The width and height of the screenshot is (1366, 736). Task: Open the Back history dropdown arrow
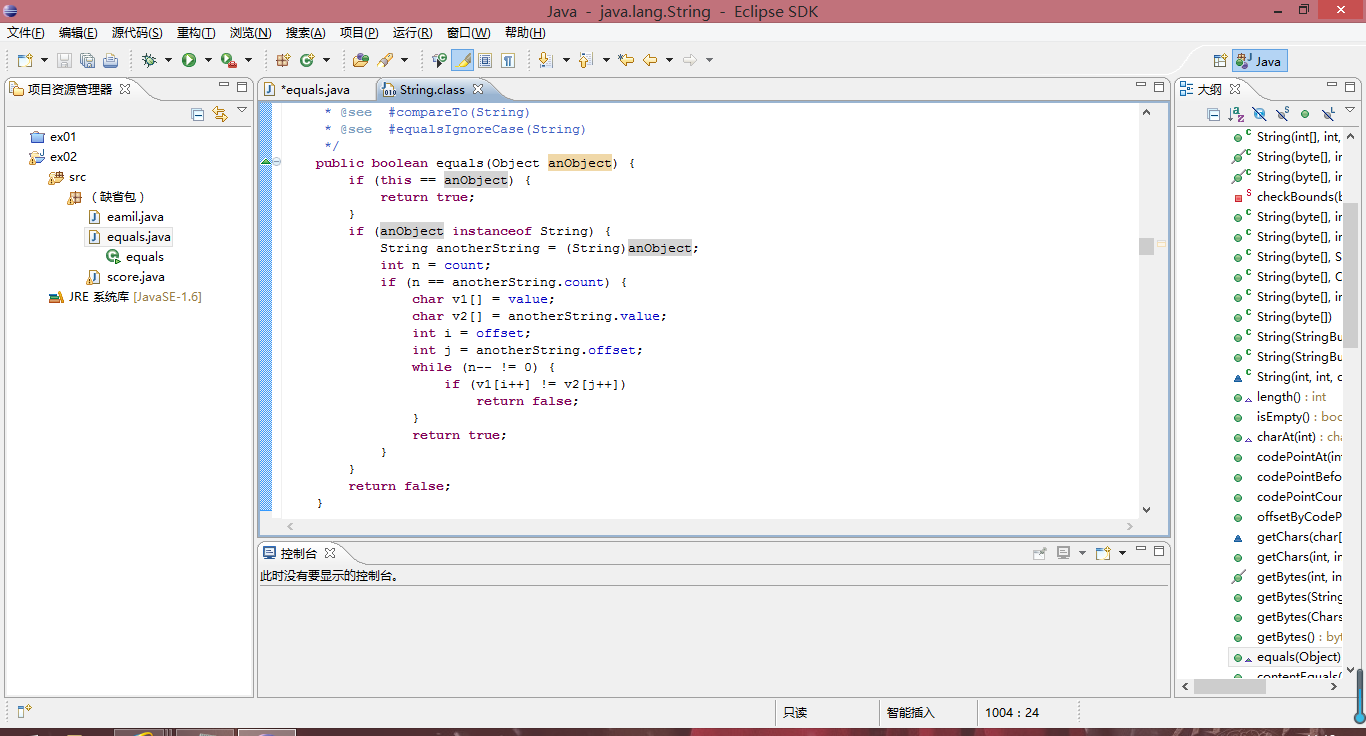669,60
